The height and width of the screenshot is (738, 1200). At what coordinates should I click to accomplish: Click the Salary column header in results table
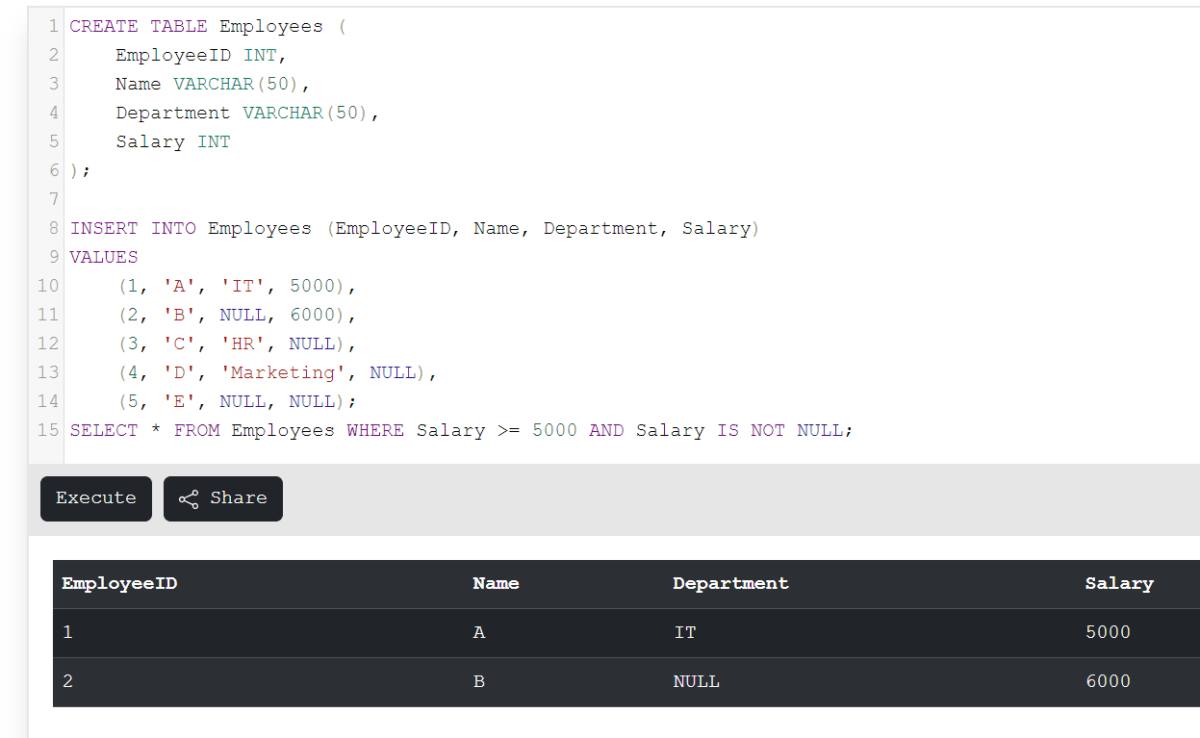pos(1119,583)
